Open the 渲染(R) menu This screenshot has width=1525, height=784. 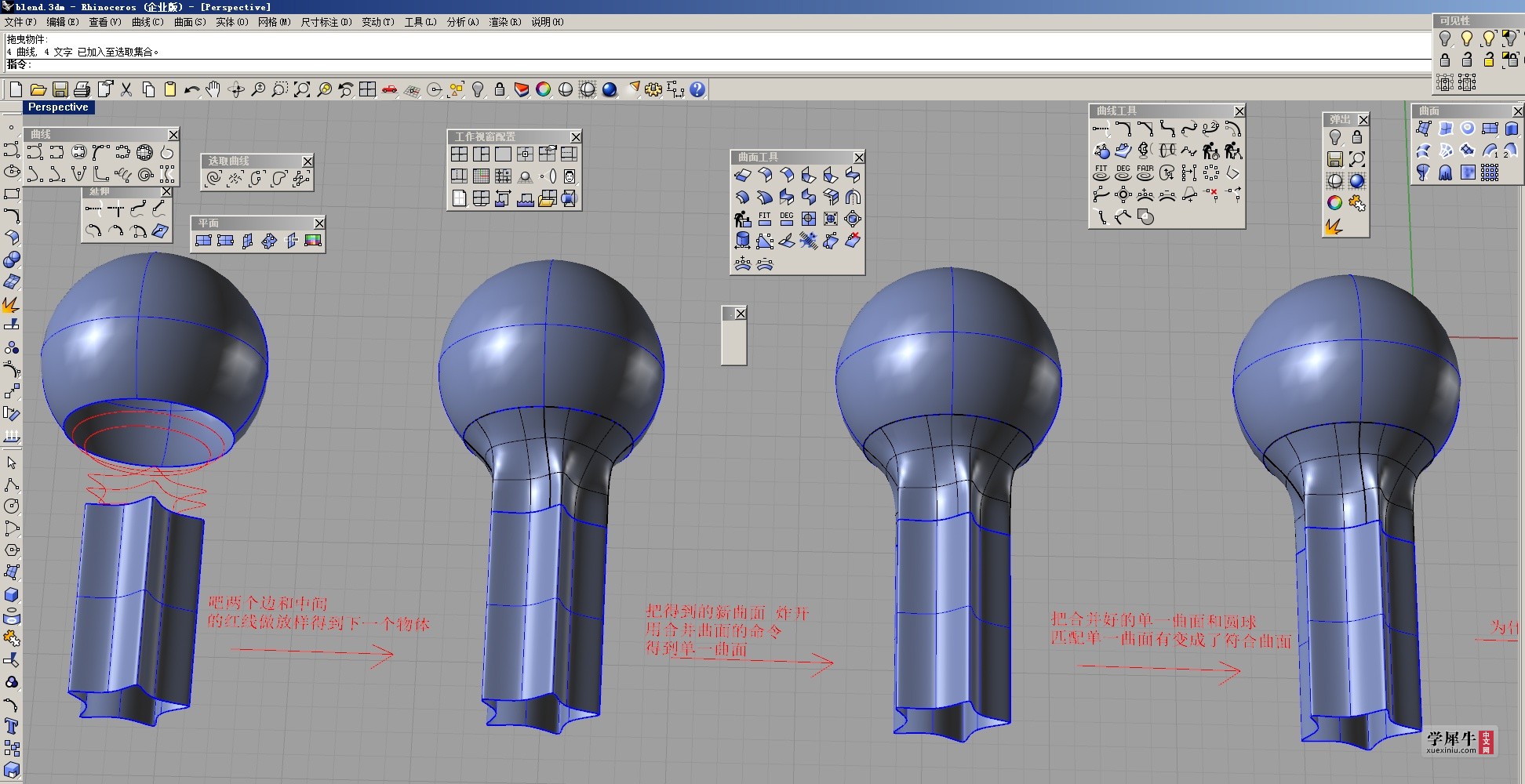(505, 22)
